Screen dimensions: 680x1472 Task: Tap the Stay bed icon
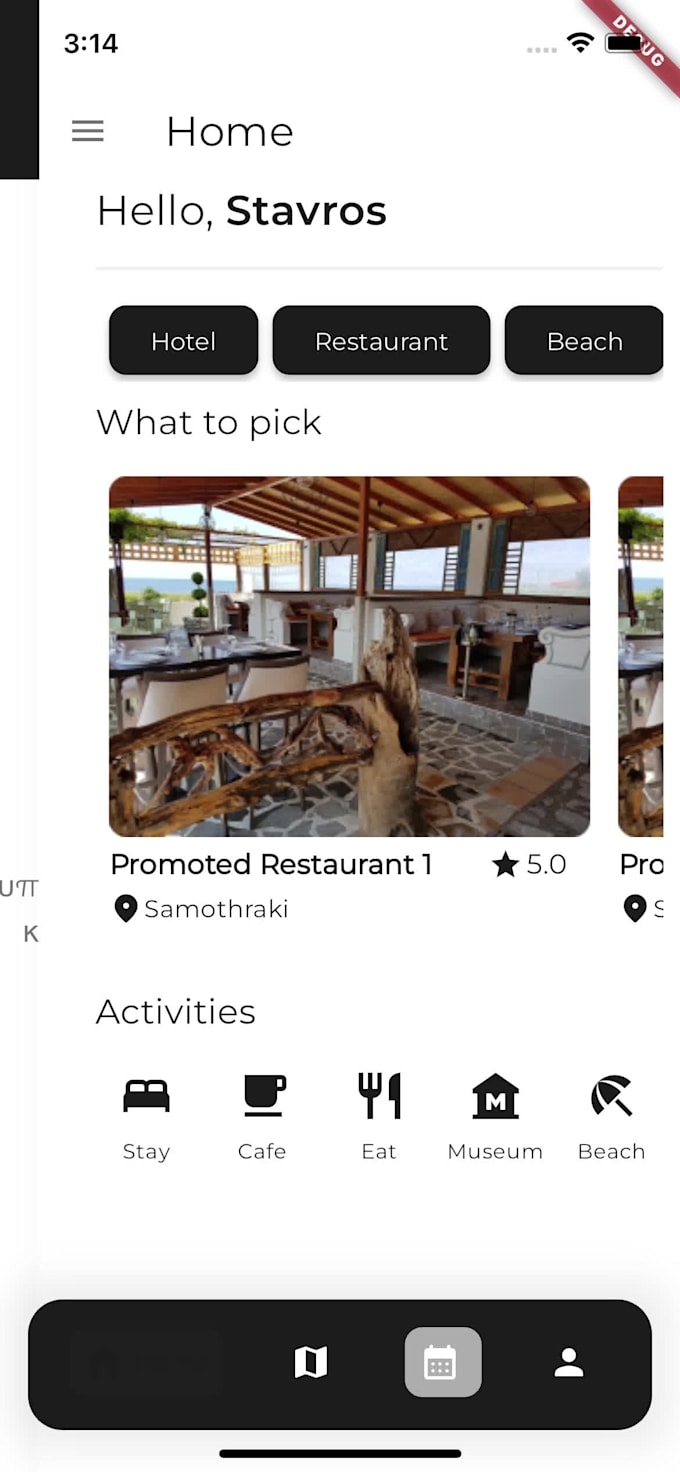click(x=146, y=1096)
